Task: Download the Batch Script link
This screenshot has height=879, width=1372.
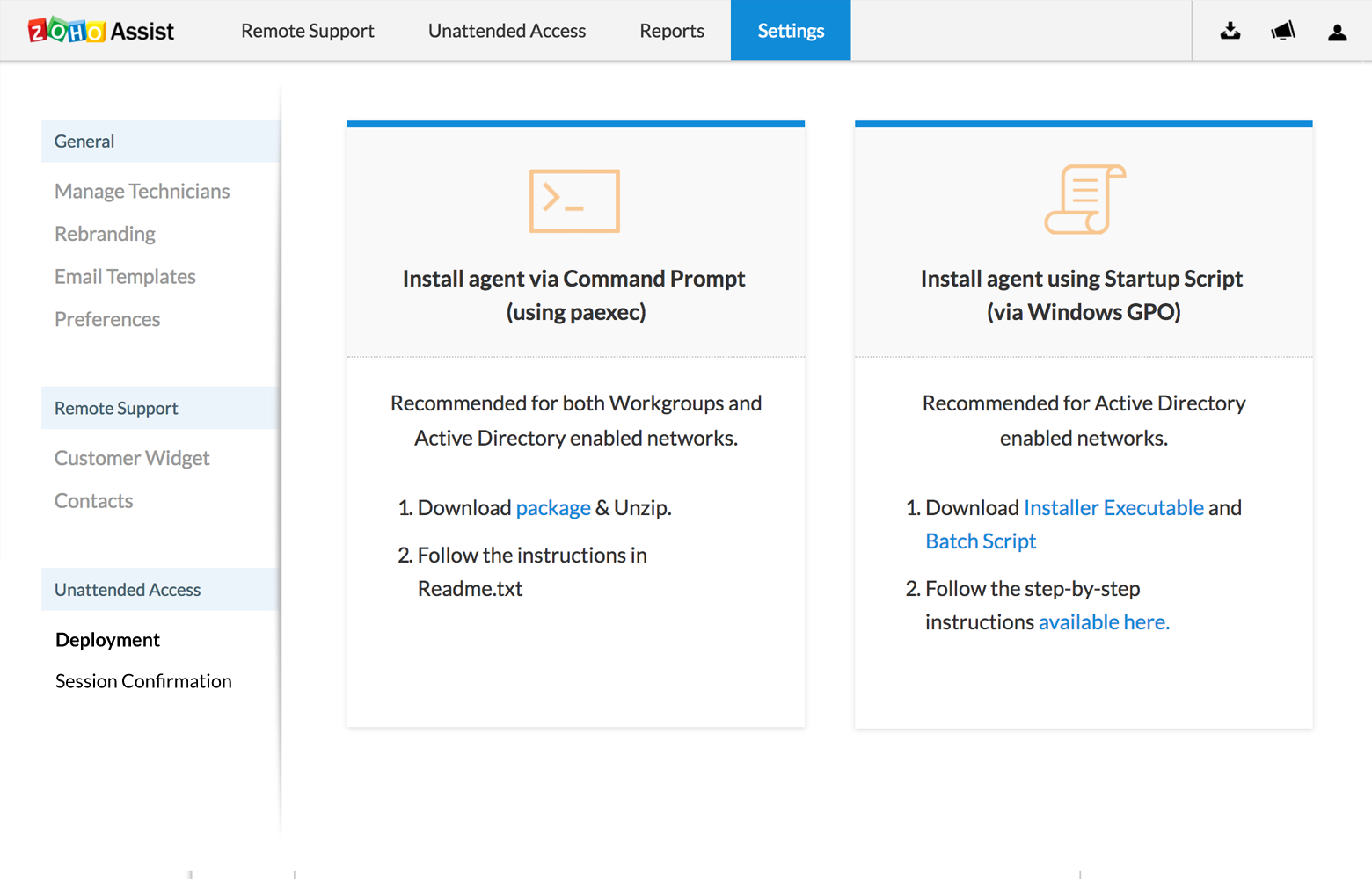Action: click(981, 541)
